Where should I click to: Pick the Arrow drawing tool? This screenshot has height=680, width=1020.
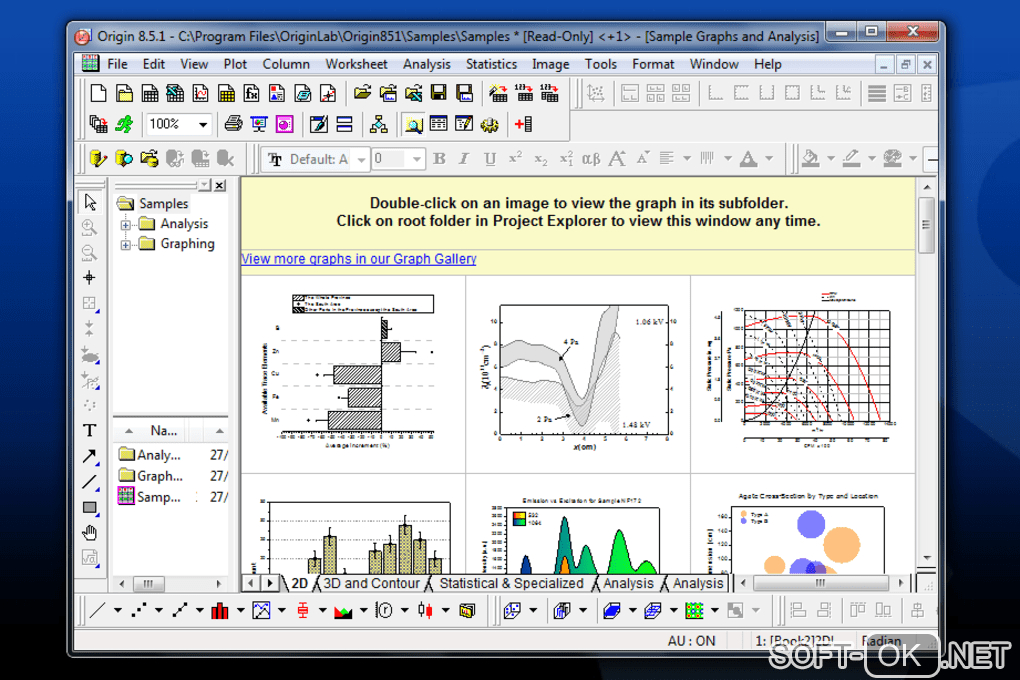[x=90, y=456]
